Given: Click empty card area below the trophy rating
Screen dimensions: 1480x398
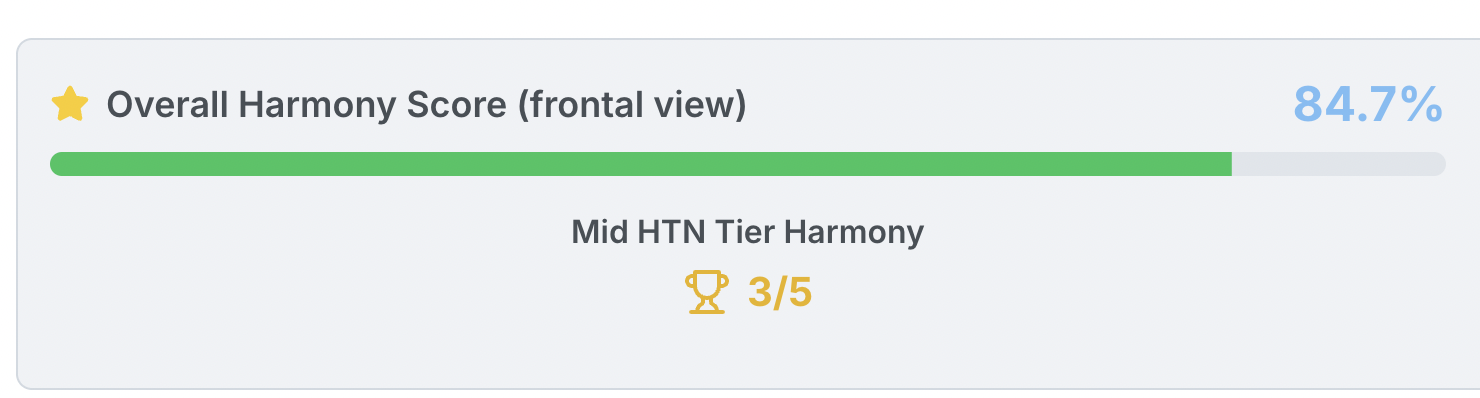Looking at the screenshot, I should 748,352.
